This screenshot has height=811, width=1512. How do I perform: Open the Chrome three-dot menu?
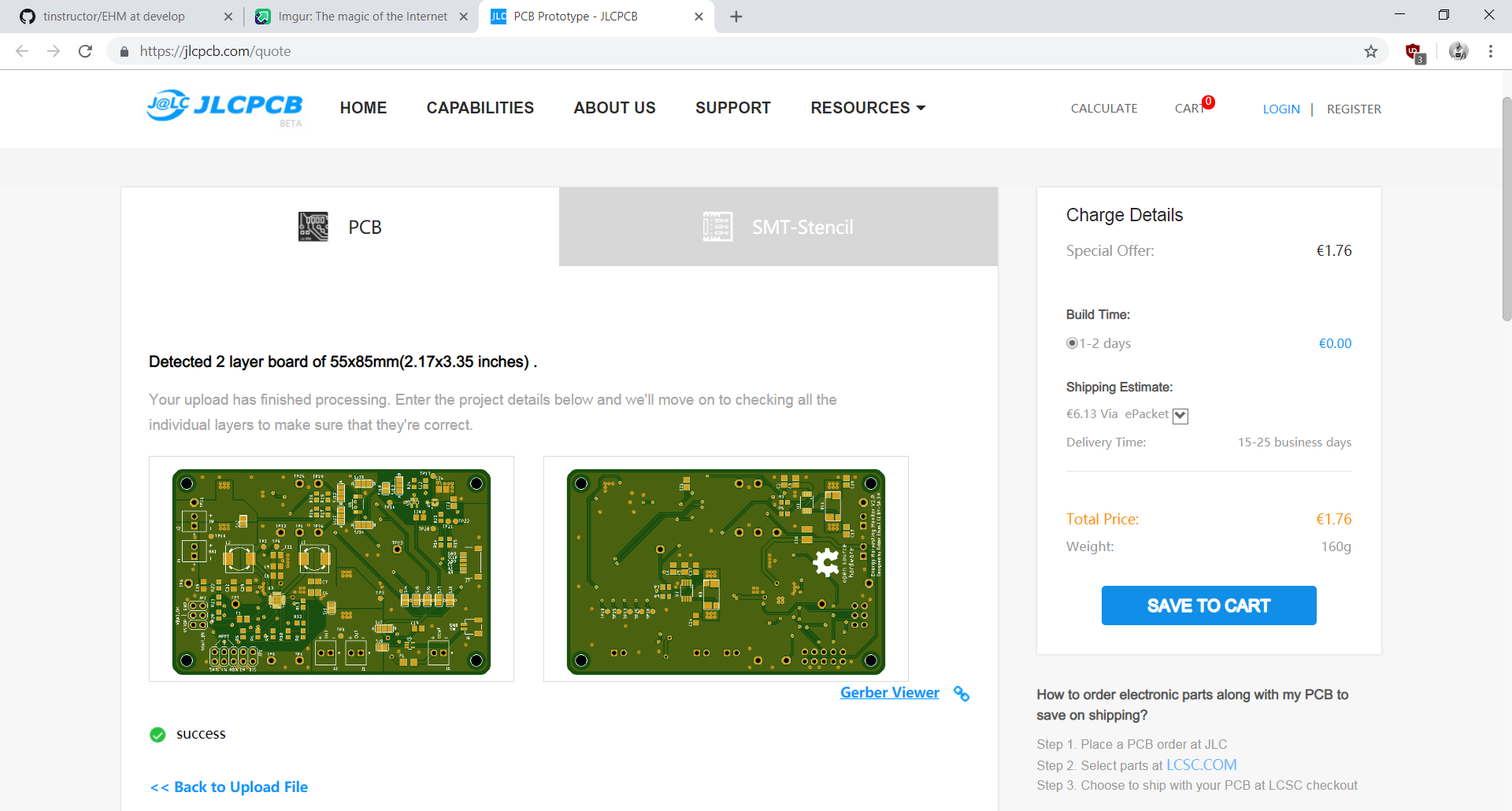1491,51
